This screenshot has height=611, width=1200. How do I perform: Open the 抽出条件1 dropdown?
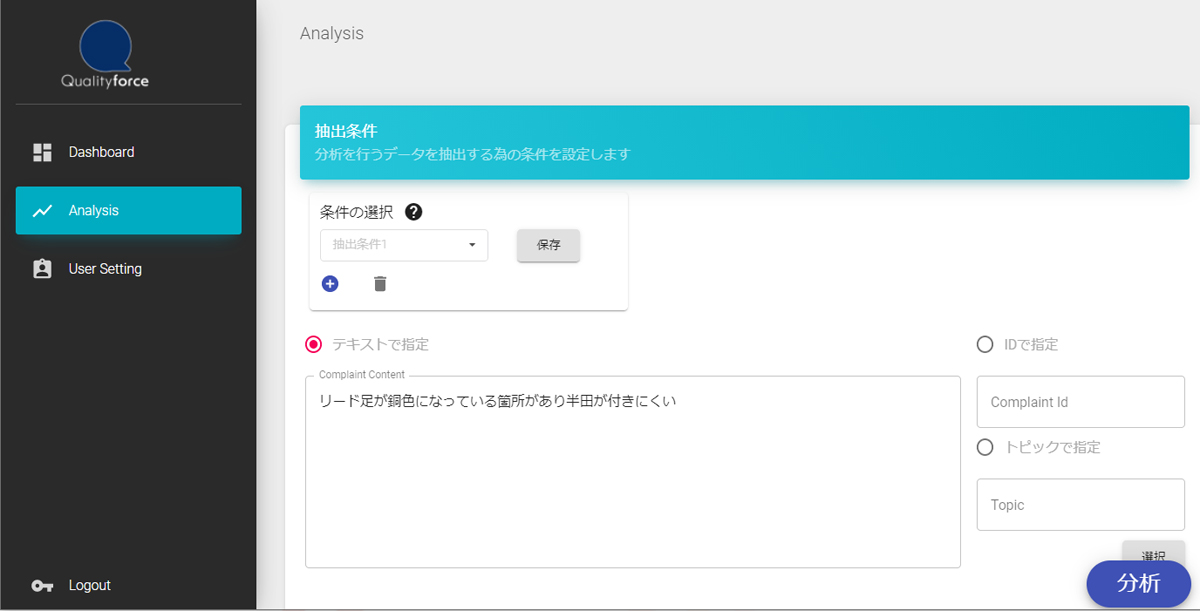(x=404, y=245)
